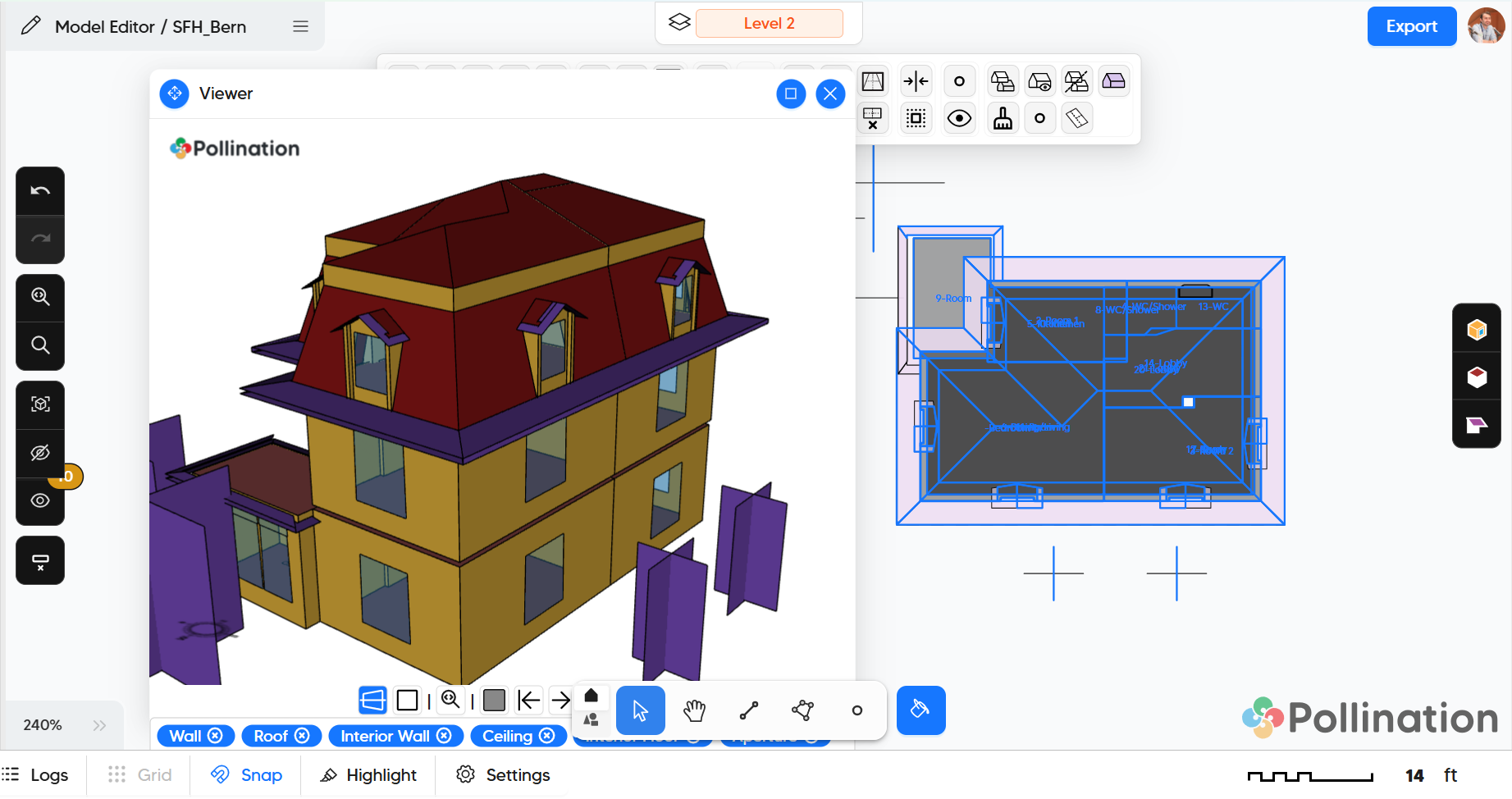This screenshot has width=1512, height=799.
Task: Open hamburger menu beside SFH_Bern
Action: point(300,27)
